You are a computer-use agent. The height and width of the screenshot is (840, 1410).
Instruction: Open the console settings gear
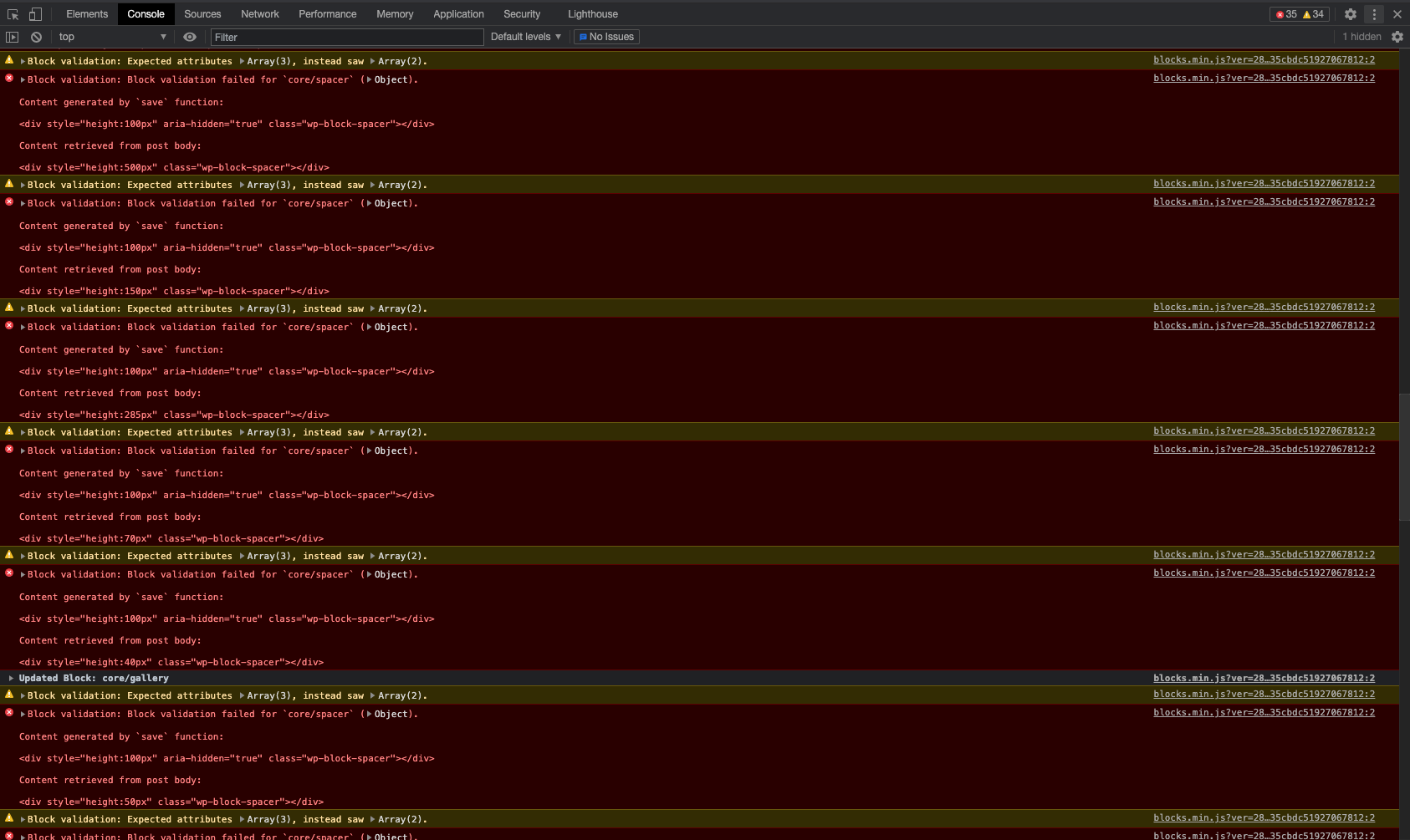1397,37
